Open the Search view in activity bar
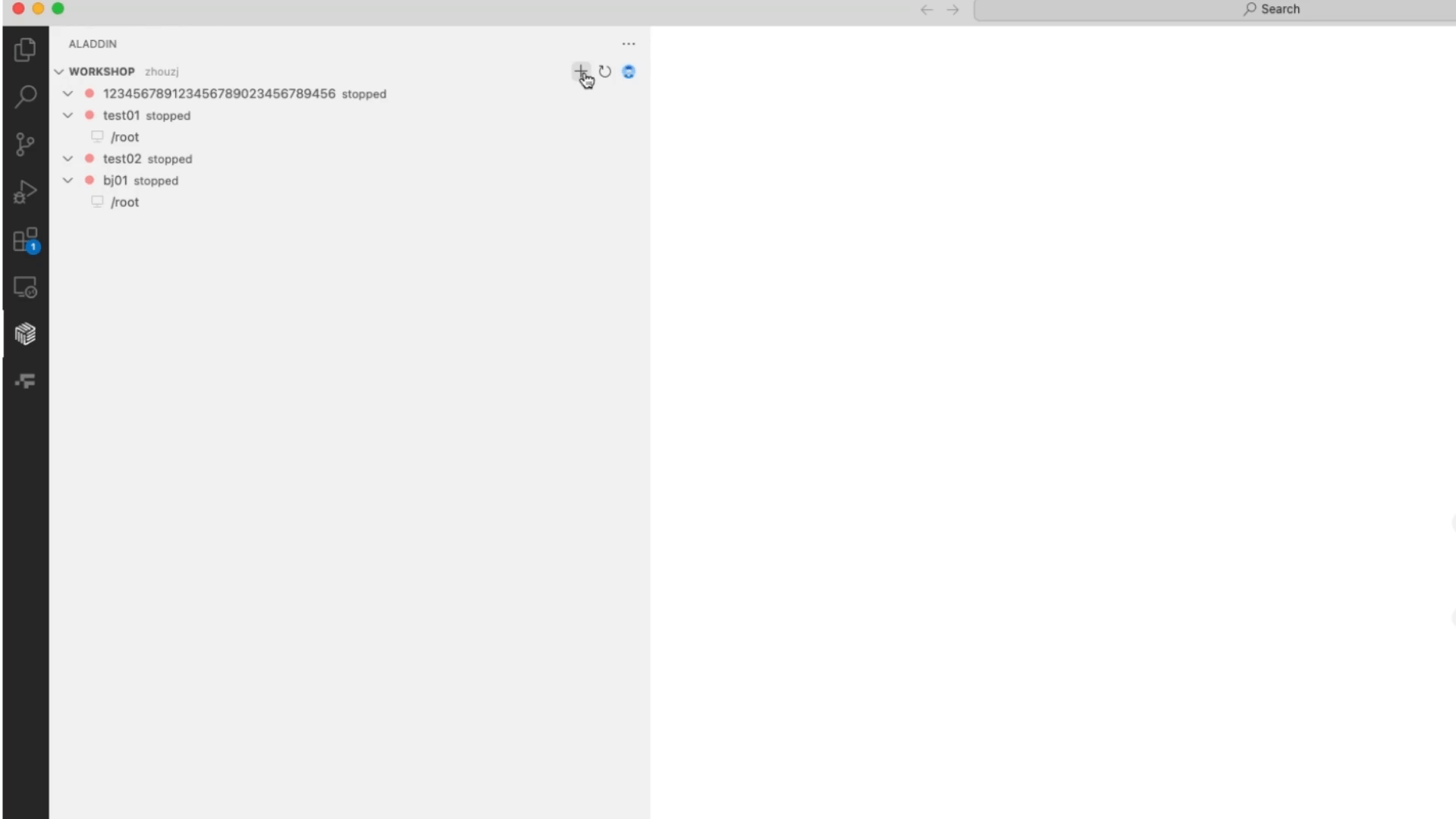Image resolution: width=1456 pixels, height=819 pixels. (x=25, y=96)
